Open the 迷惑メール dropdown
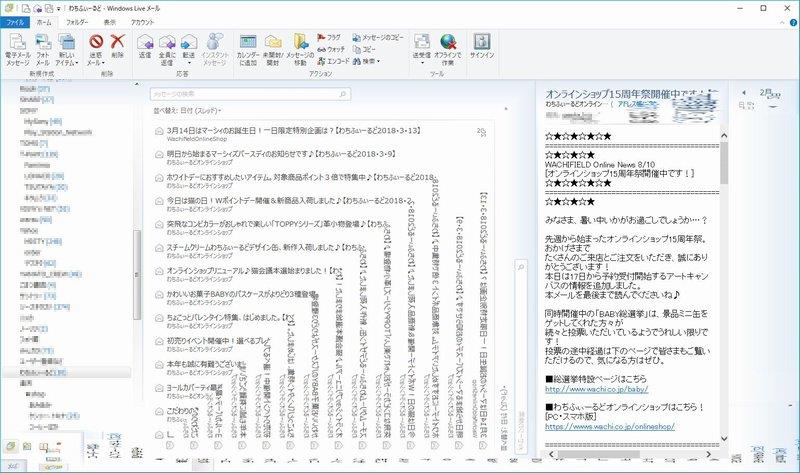 (x=95, y=49)
